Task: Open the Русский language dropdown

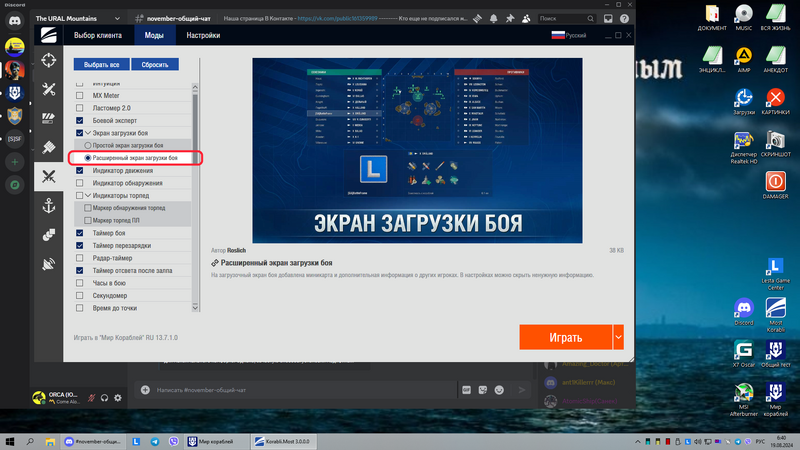Action: click(x=569, y=35)
